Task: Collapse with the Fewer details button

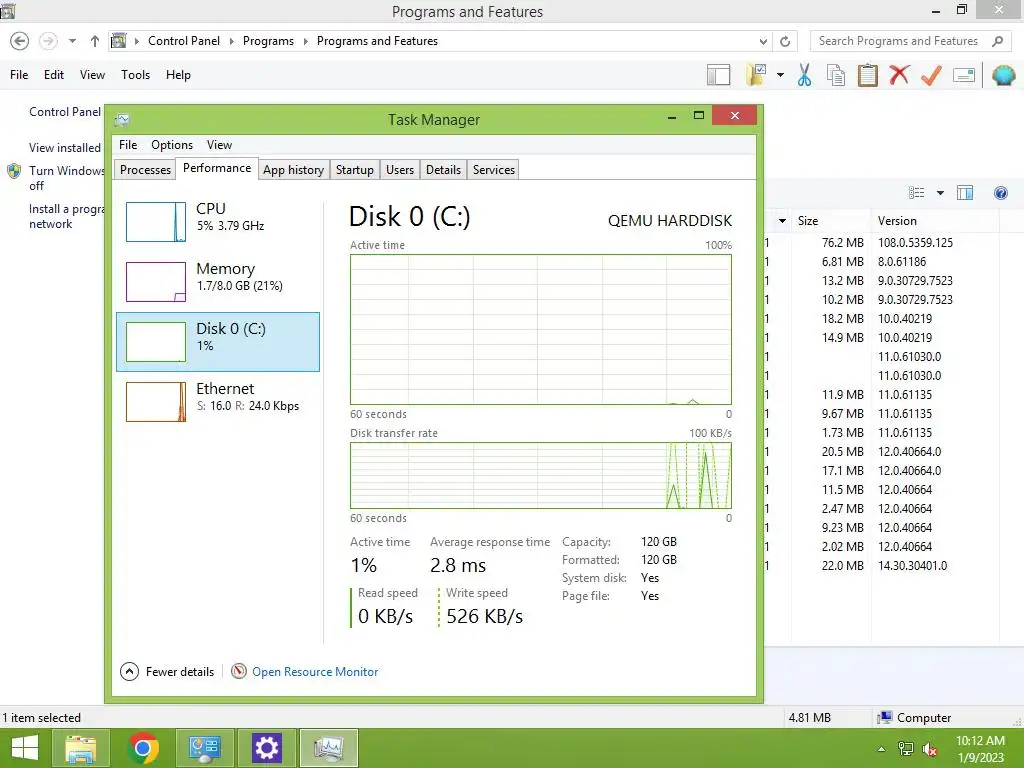Action: click(167, 671)
